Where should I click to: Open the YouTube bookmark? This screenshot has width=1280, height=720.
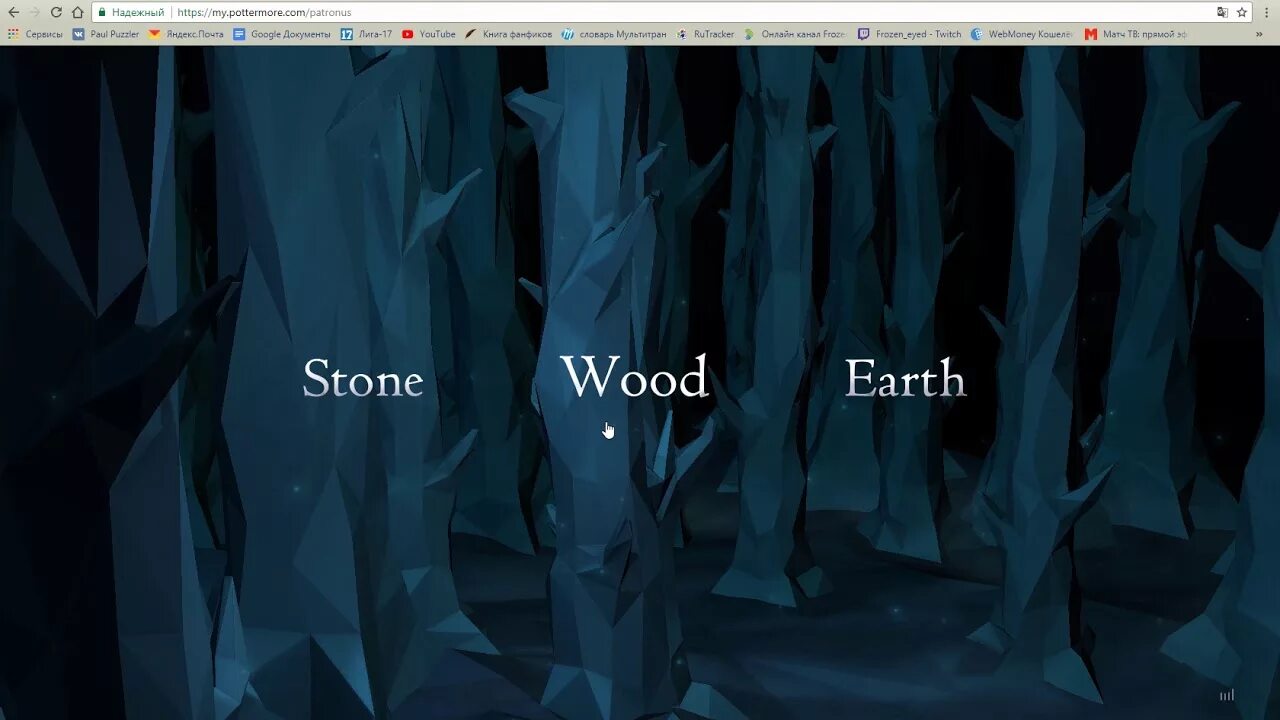pyautogui.click(x=428, y=34)
